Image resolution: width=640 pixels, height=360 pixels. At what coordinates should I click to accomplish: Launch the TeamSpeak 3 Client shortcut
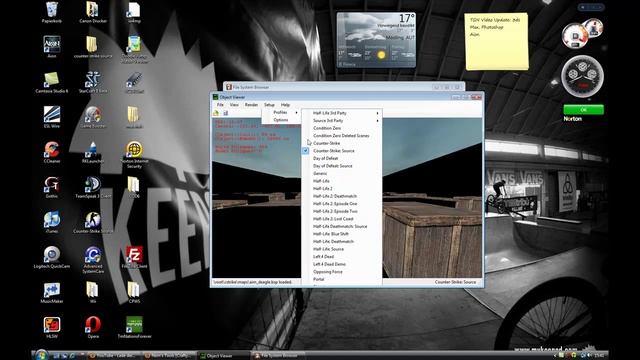click(x=93, y=187)
